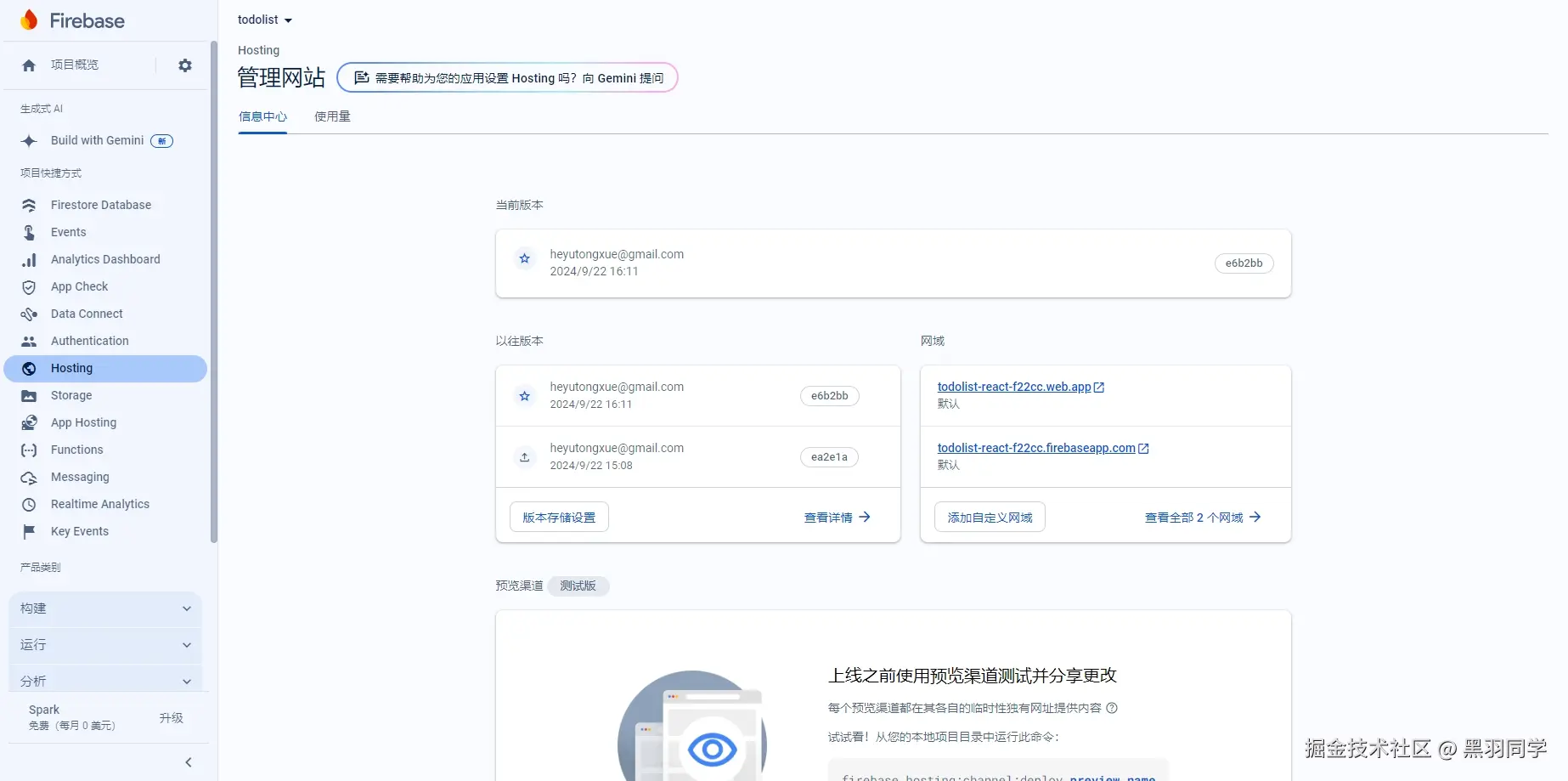This screenshot has width=1568, height=781.
Task: Click upload icon beside 15:08 release
Action: (x=525, y=457)
